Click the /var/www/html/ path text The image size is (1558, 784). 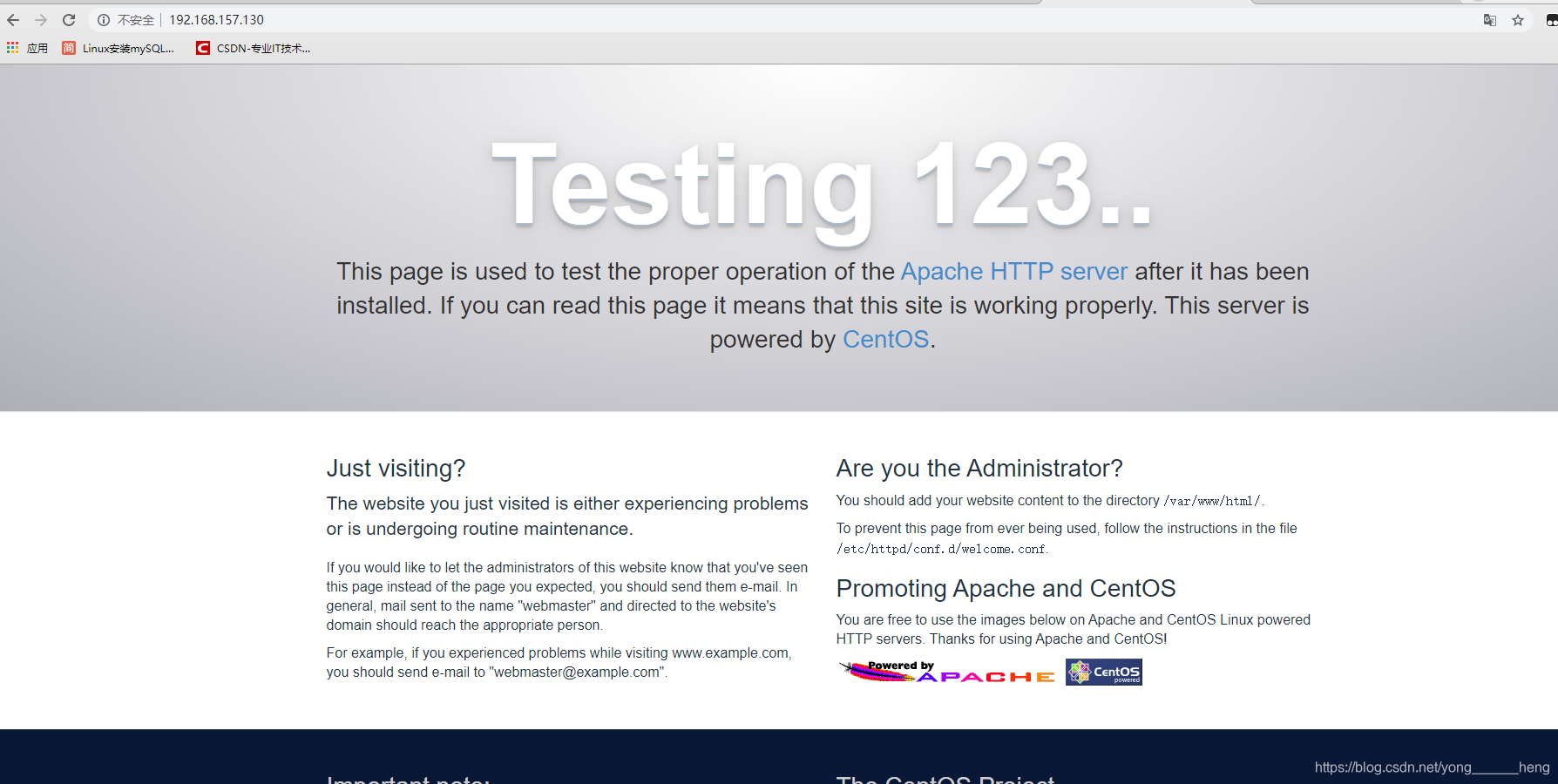pos(1212,501)
